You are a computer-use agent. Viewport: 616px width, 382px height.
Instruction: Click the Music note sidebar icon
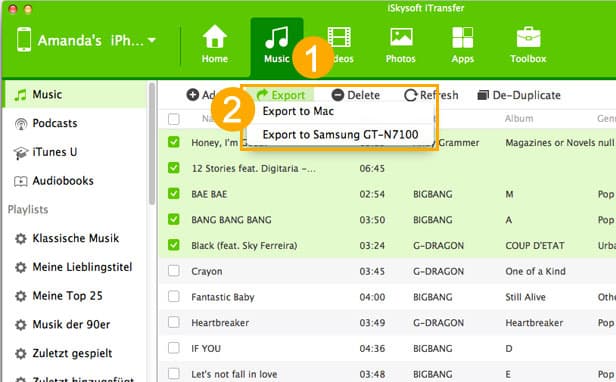[20, 95]
